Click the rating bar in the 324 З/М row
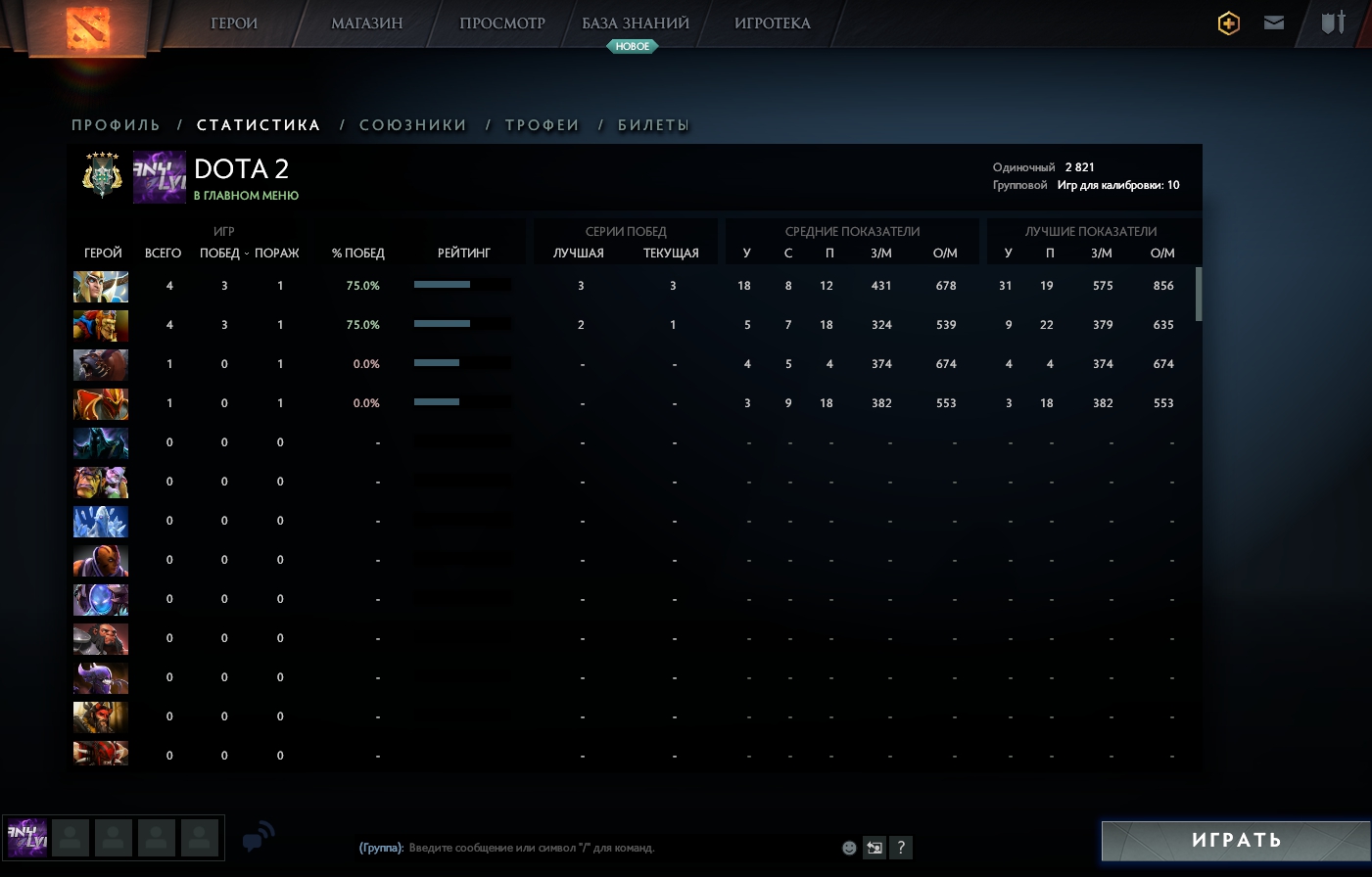Viewport: 1372px width, 877px height. tap(462, 324)
